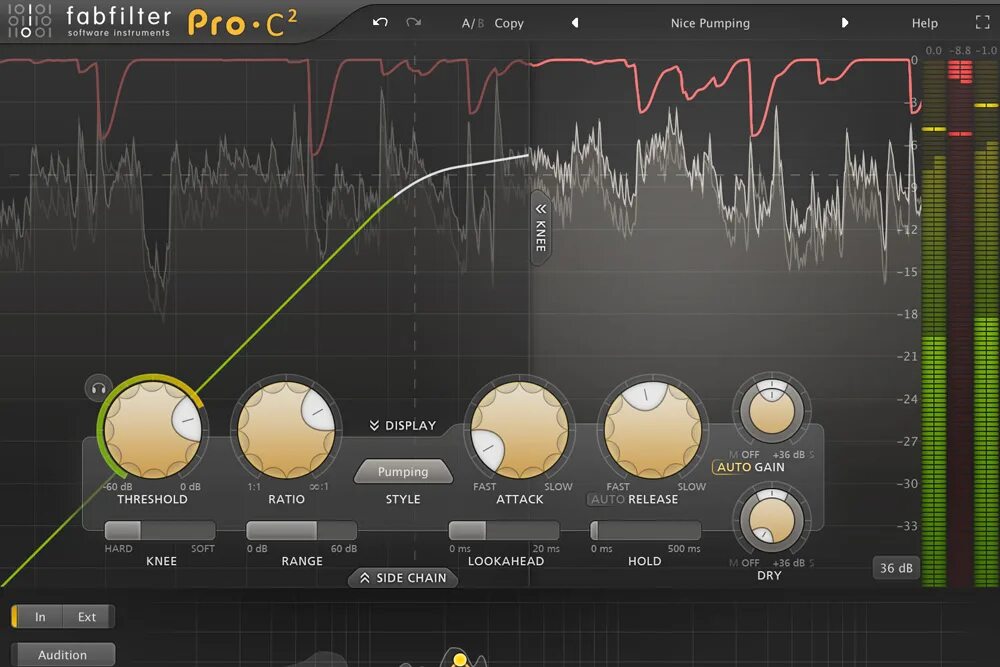Toggle Auto gain on
Viewport: 1000px width, 667px height.
pyautogui.click(x=733, y=467)
